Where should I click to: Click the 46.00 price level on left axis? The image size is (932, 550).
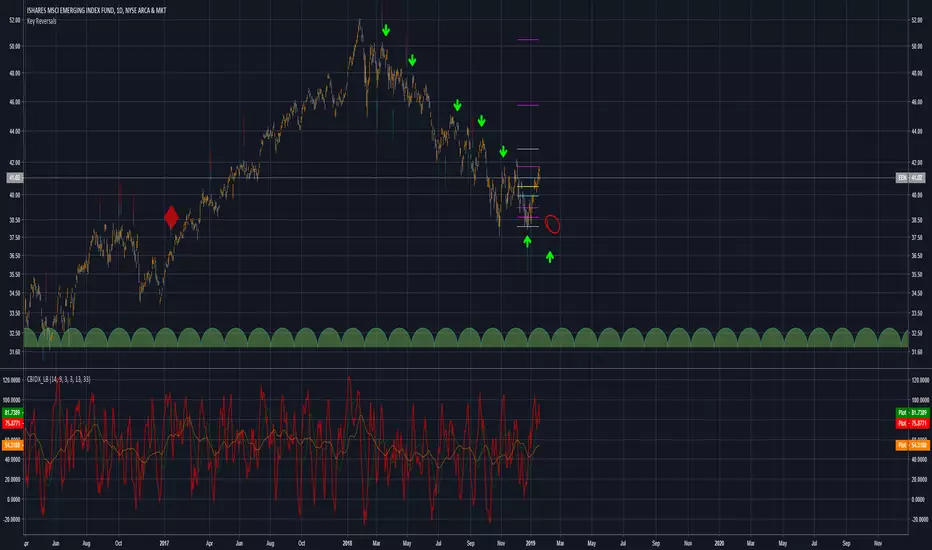tap(14, 102)
